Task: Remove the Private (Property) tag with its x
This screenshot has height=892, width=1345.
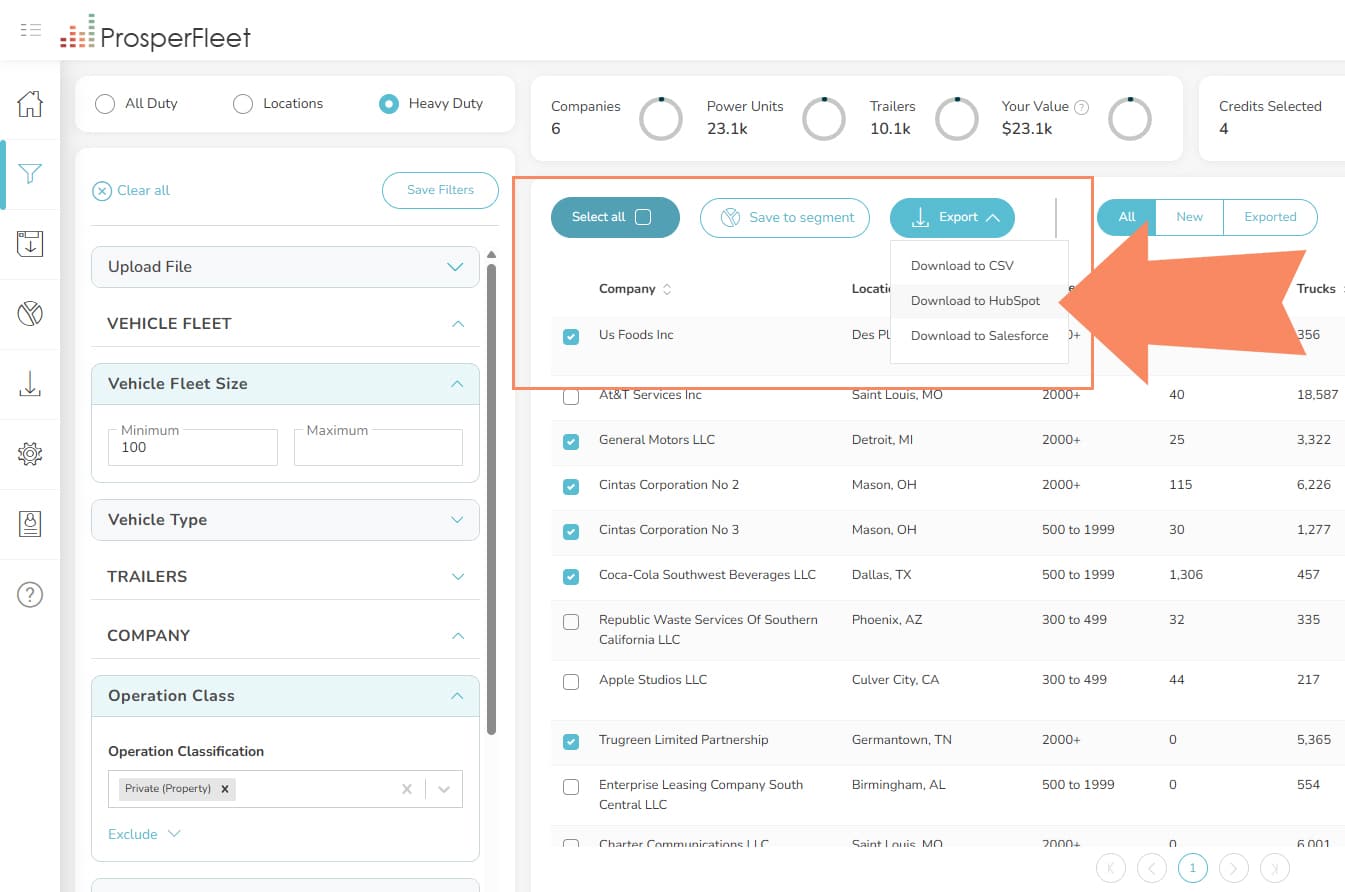Action: tap(225, 788)
